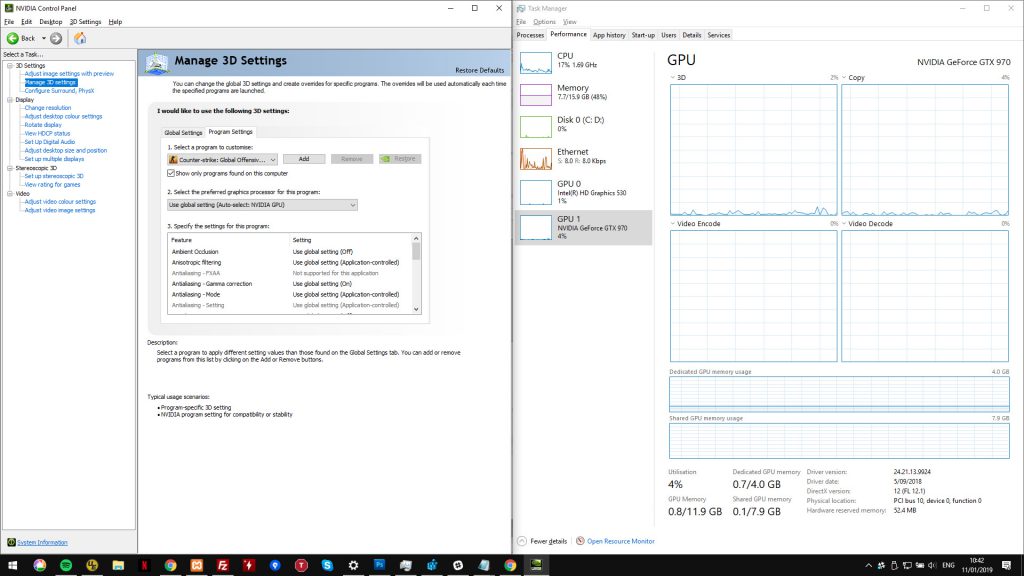Show hidden system tray icons
This screenshot has width=1024, height=576.
[869, 566]
